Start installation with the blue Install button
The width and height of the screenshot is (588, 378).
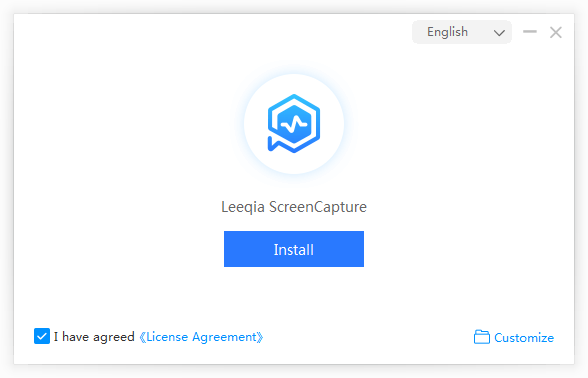coord(294,249)
